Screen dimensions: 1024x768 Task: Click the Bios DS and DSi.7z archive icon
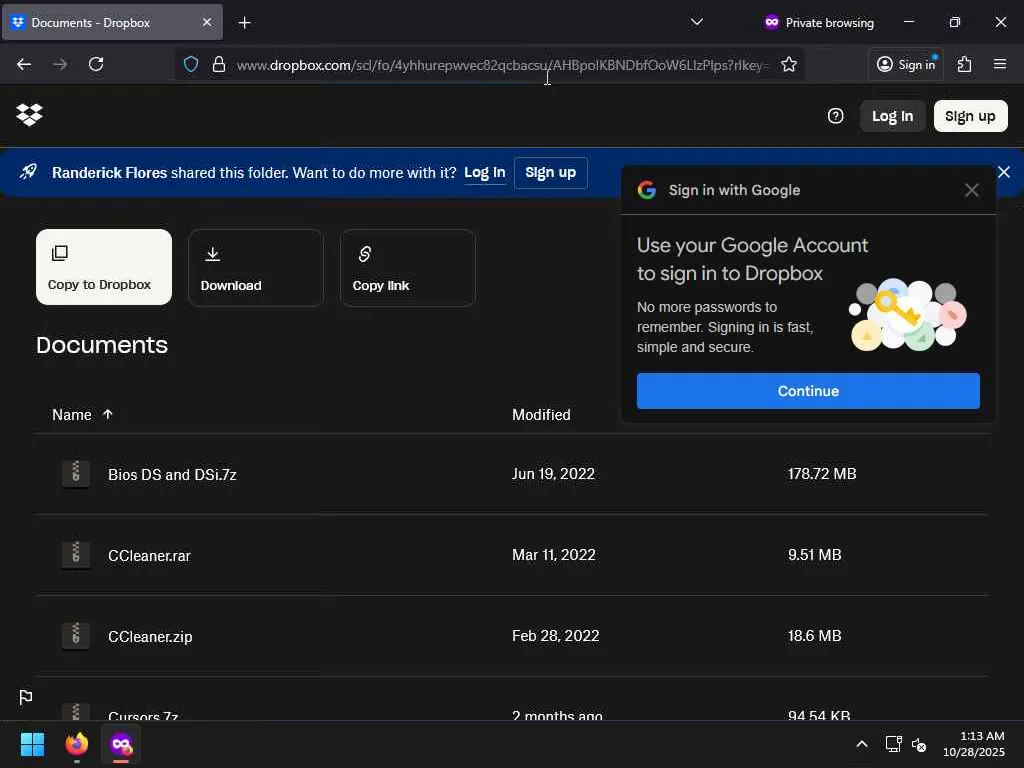click(x=76, y=473)
